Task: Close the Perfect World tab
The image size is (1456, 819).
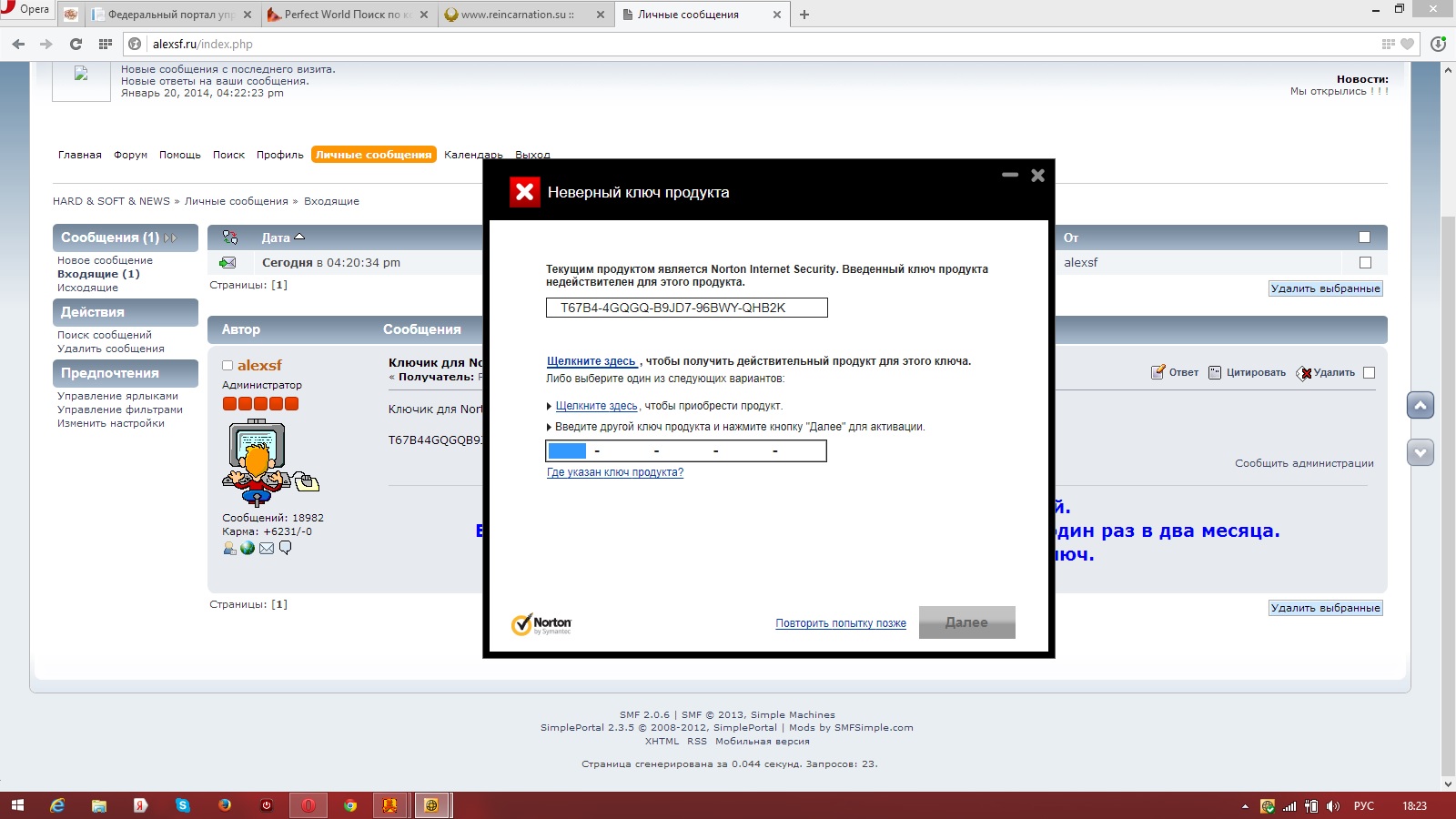Action: [x=424, y=15]
